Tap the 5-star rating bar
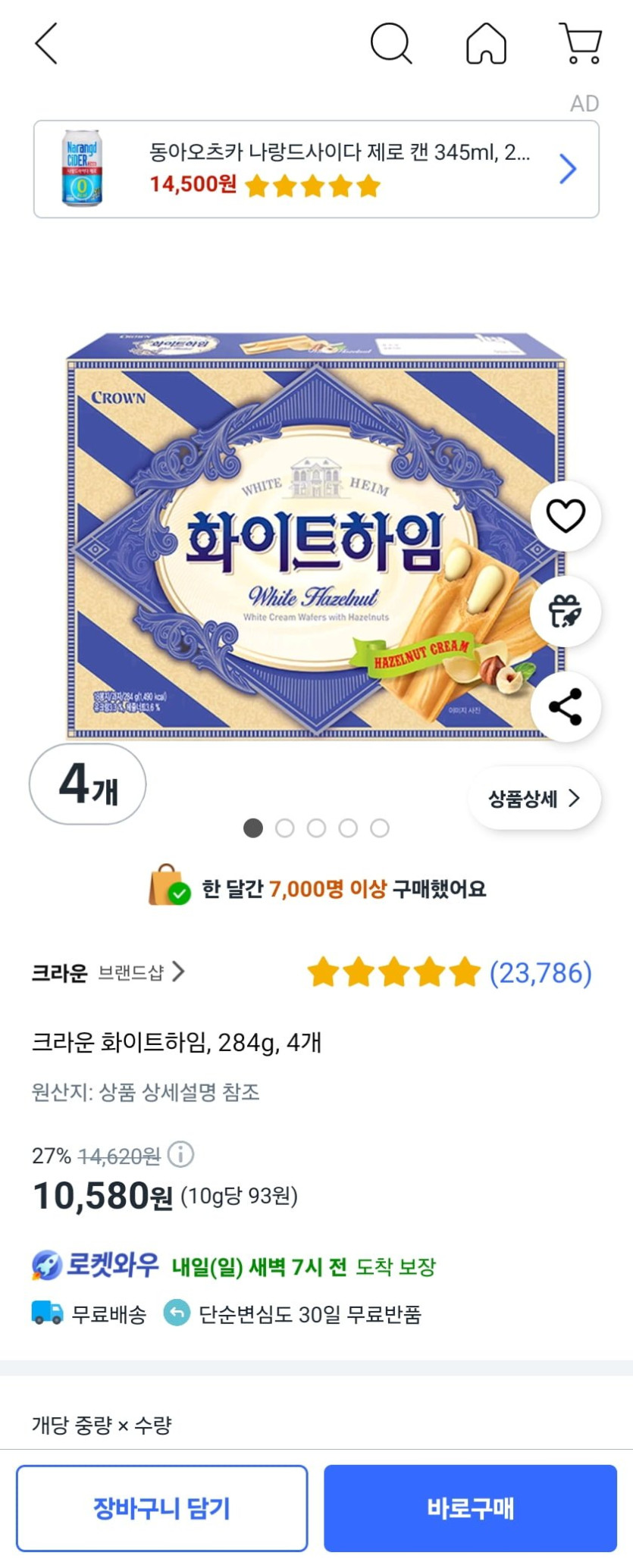This screenshot has height=1568, width=633. (x=394, y=972)
